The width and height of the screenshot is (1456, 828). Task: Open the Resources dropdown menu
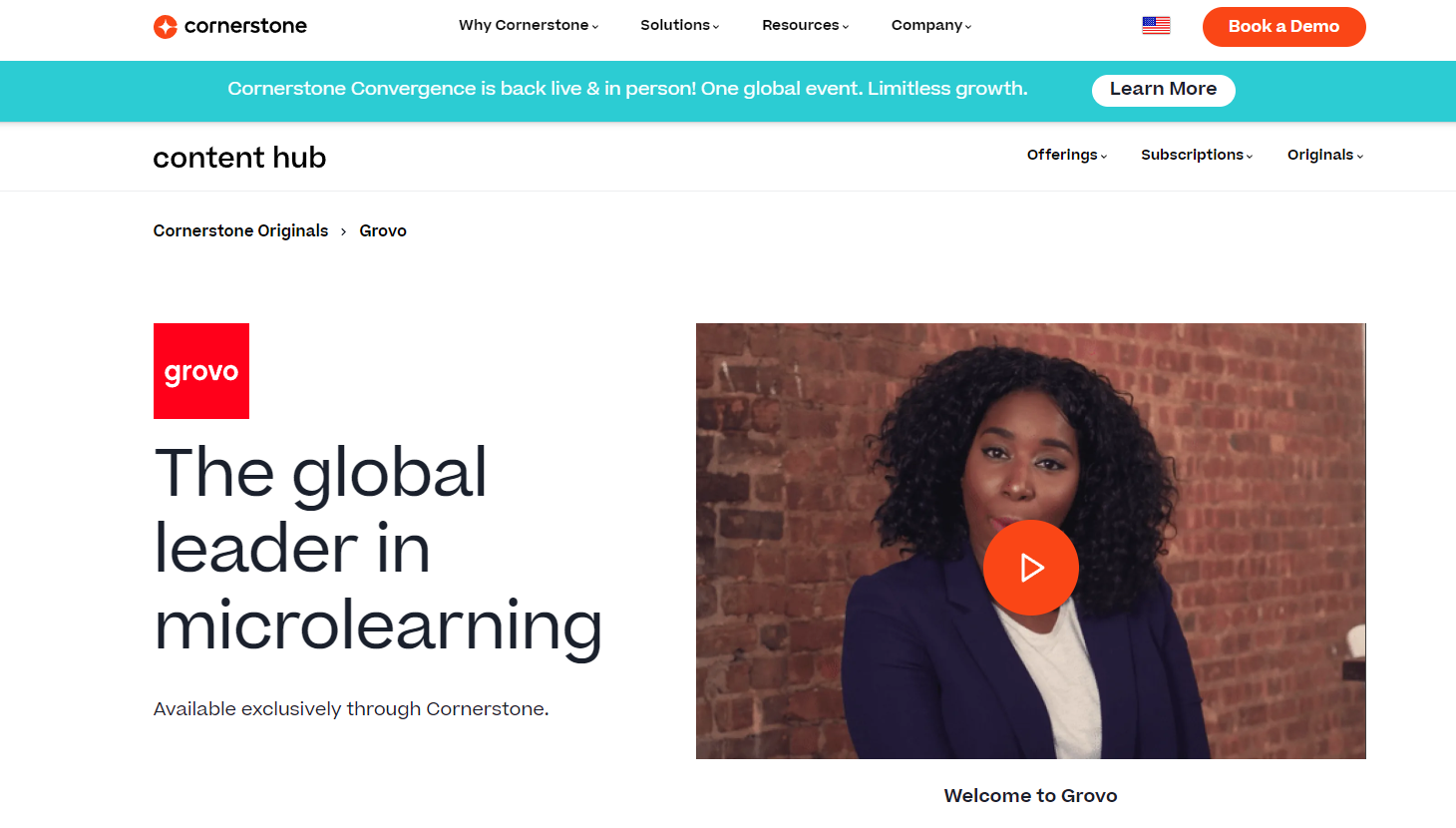click(x=805, y=25)
